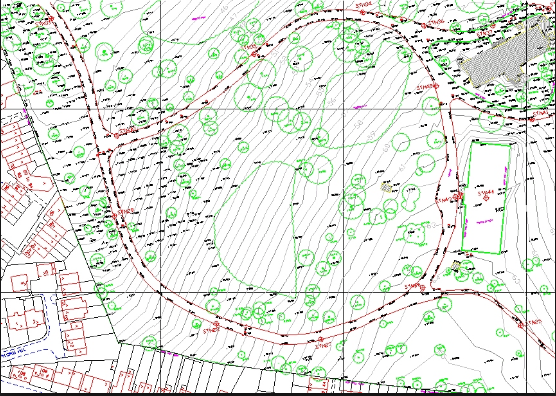Click the station marker at the western road junction
The height and width of the screenshot is (396, 556).
tap(116, 135)
